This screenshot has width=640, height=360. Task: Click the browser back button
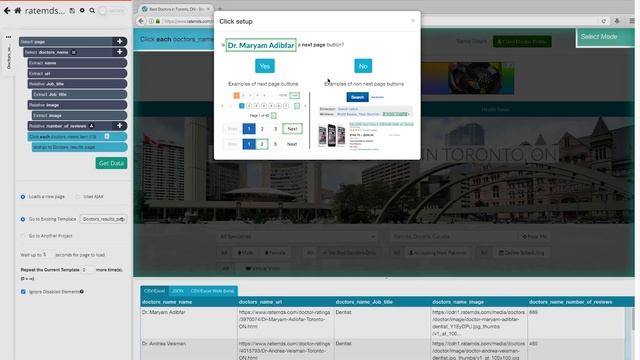141,21
